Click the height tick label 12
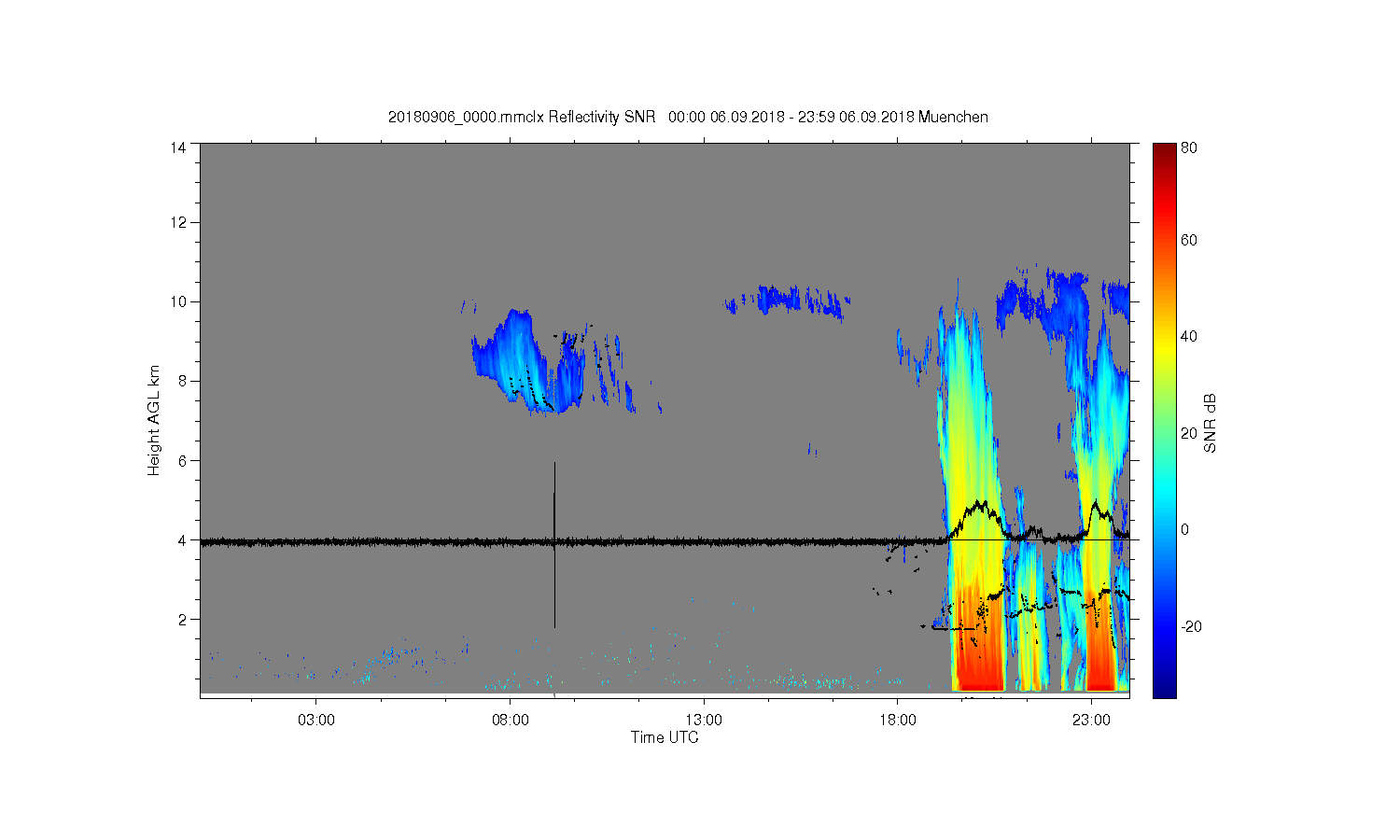1400x840 pixels. [178, 222]
